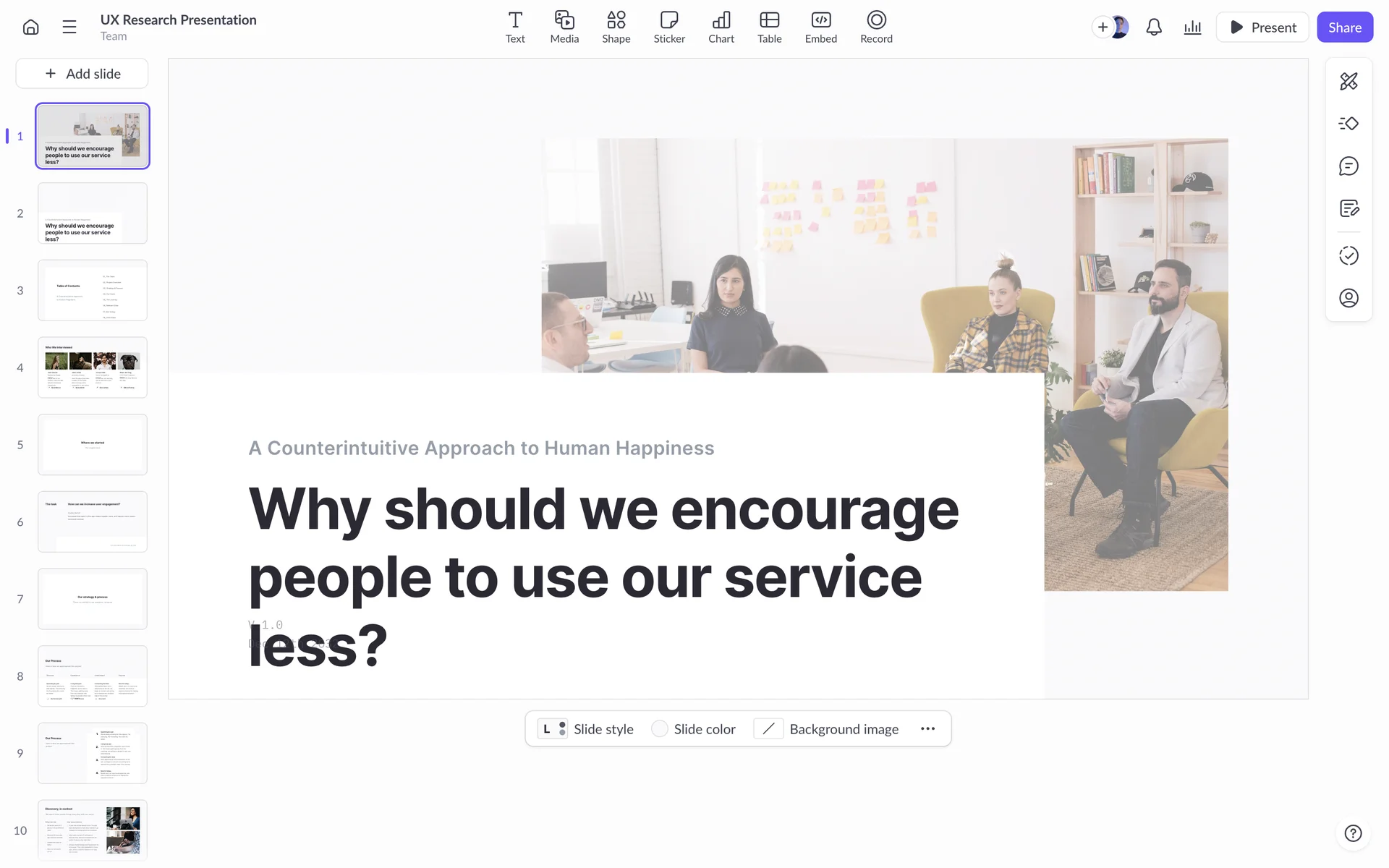Screen dimensions: 1389x868
Task: Open the Media tool
Action: click(564, 27)
